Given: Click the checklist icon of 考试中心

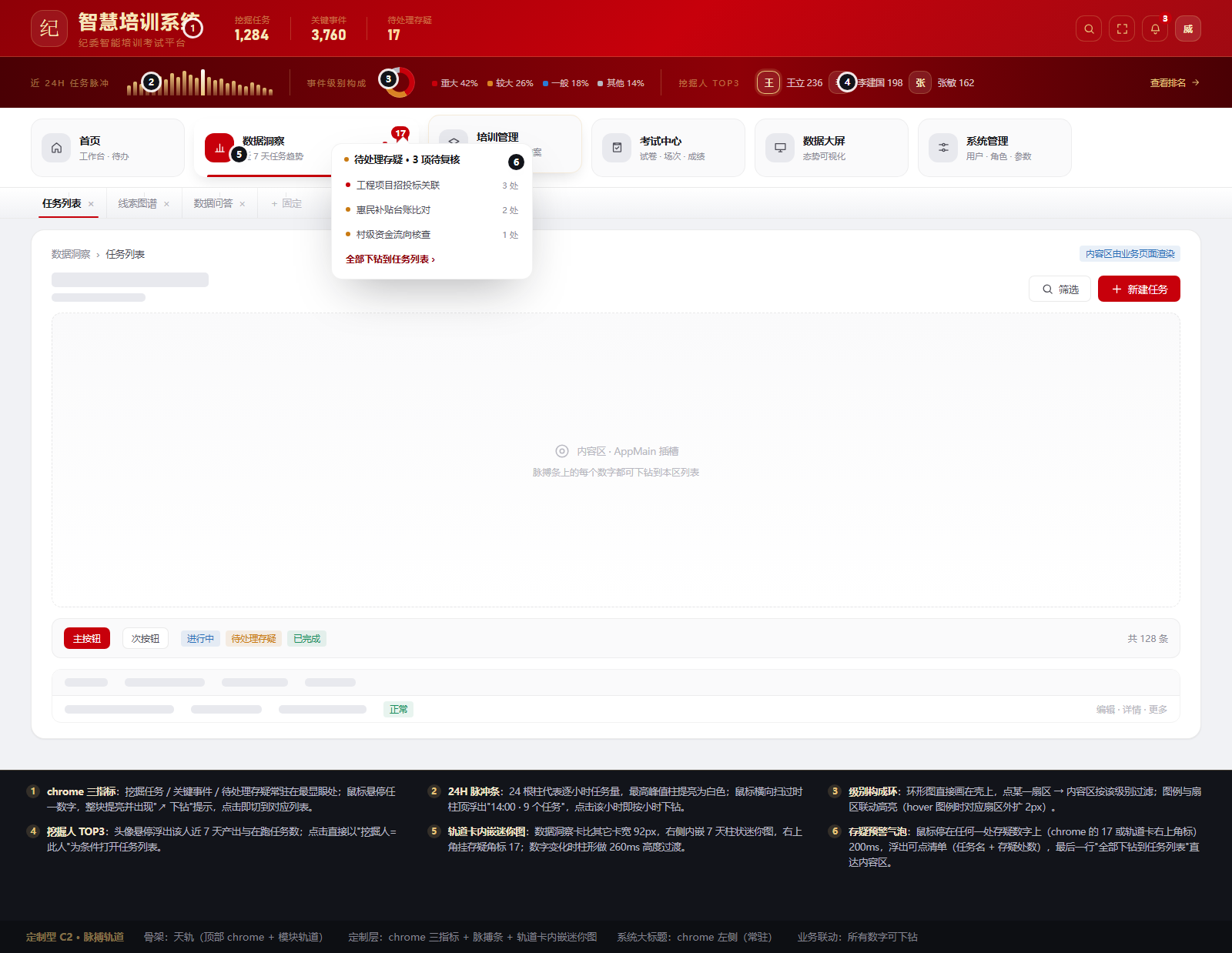Looking at the screenshot, I should coord(617,148).
